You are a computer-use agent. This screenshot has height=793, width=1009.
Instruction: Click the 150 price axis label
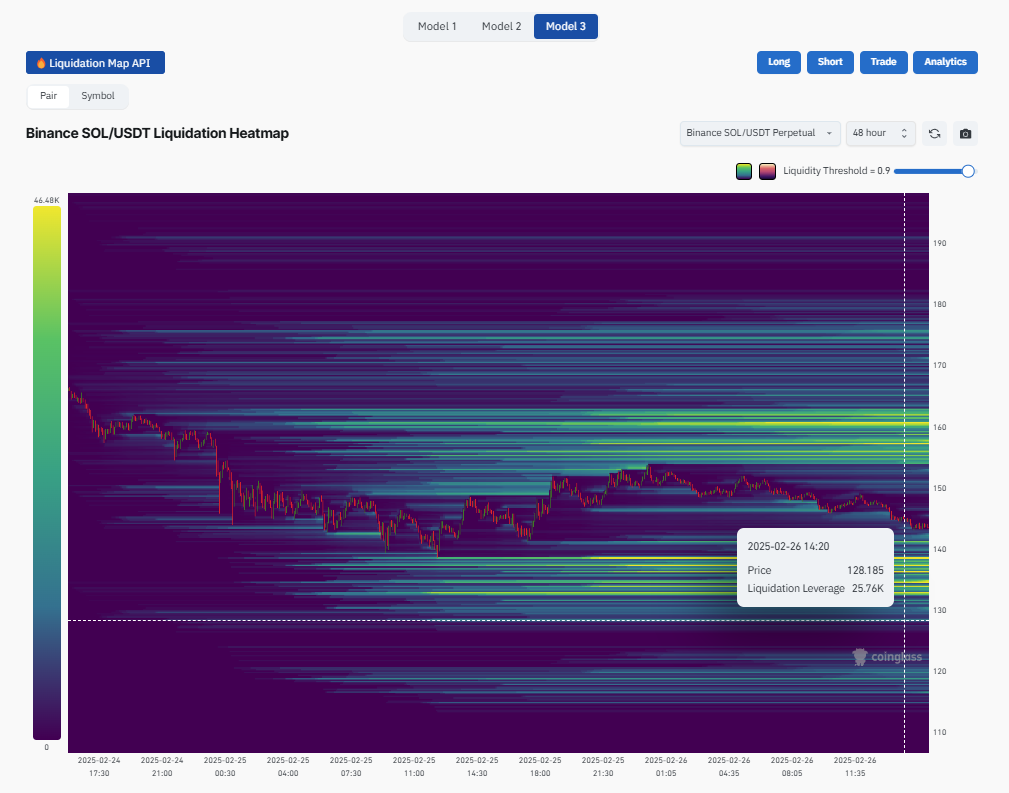click(940, 489)
